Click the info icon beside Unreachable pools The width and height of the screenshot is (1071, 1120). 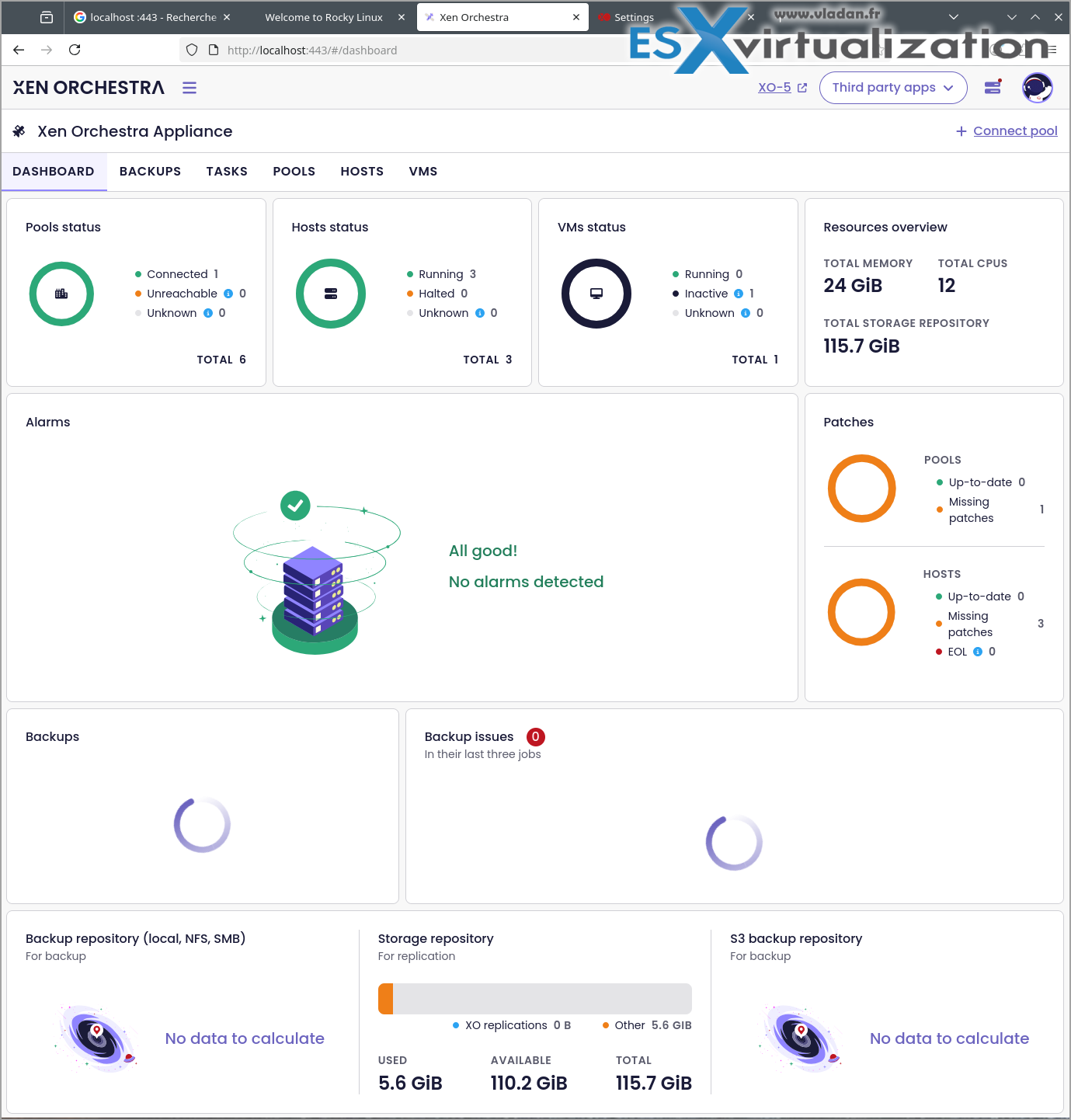[x=228, y=294]
